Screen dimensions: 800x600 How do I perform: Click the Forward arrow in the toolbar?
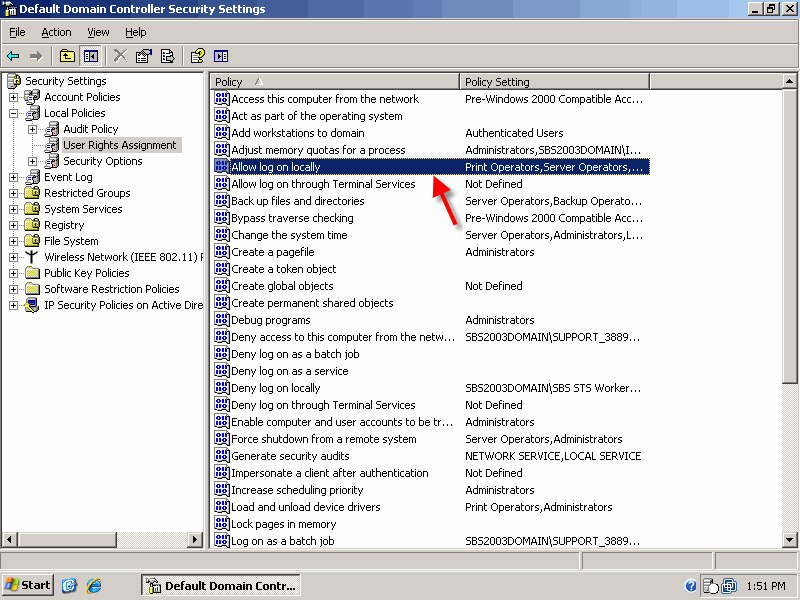[36, 56]
